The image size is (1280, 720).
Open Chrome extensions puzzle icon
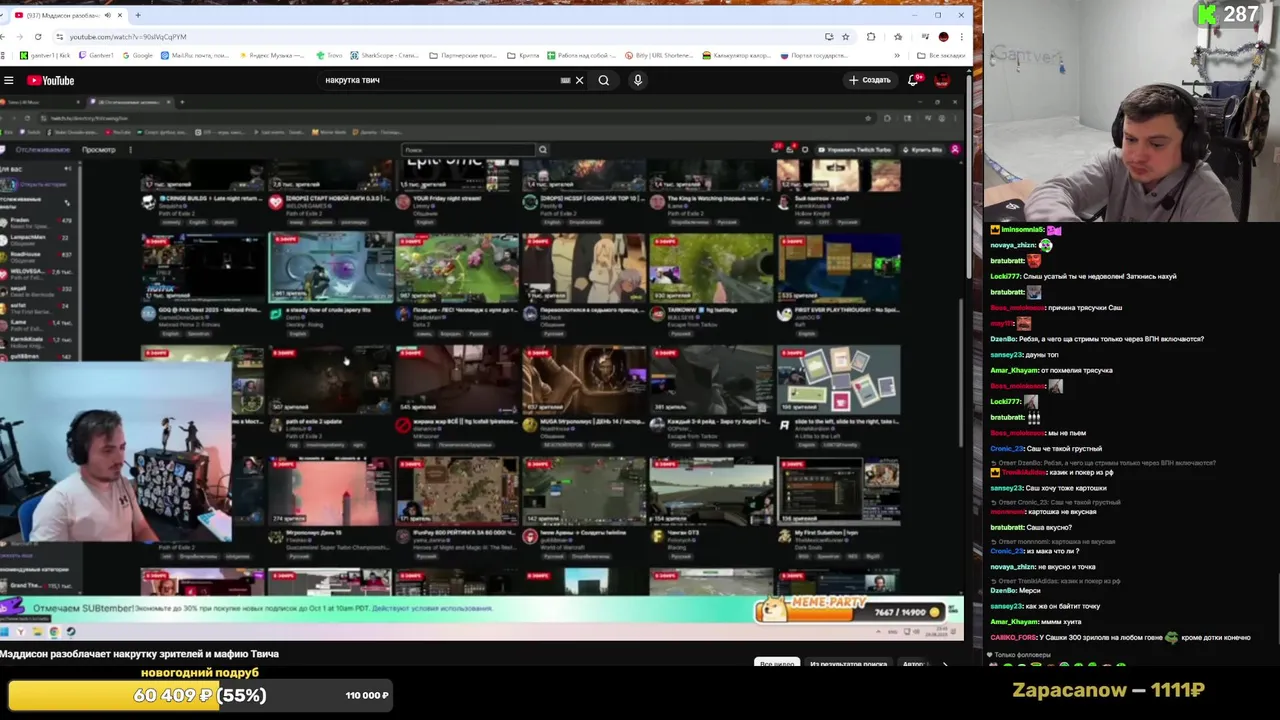[x=870, y=37]
